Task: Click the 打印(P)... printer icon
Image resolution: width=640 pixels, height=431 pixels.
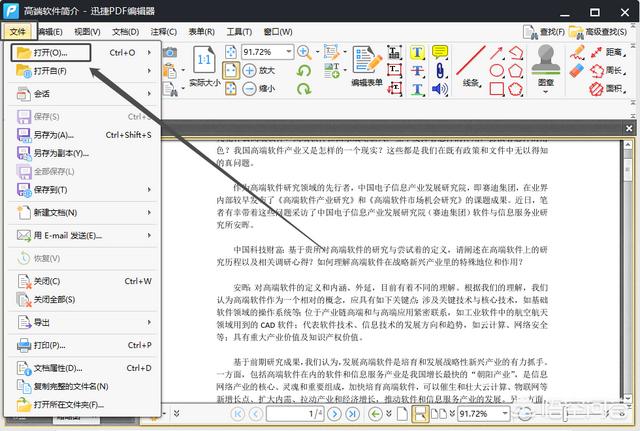Action: click(24, 345)
